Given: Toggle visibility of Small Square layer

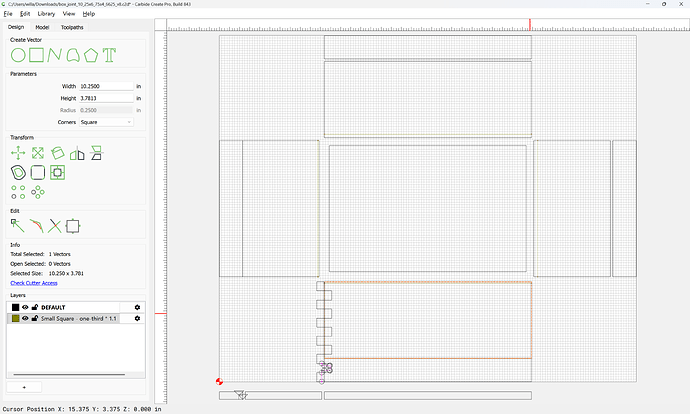Looking at the screenshot, I should point(25,318).
